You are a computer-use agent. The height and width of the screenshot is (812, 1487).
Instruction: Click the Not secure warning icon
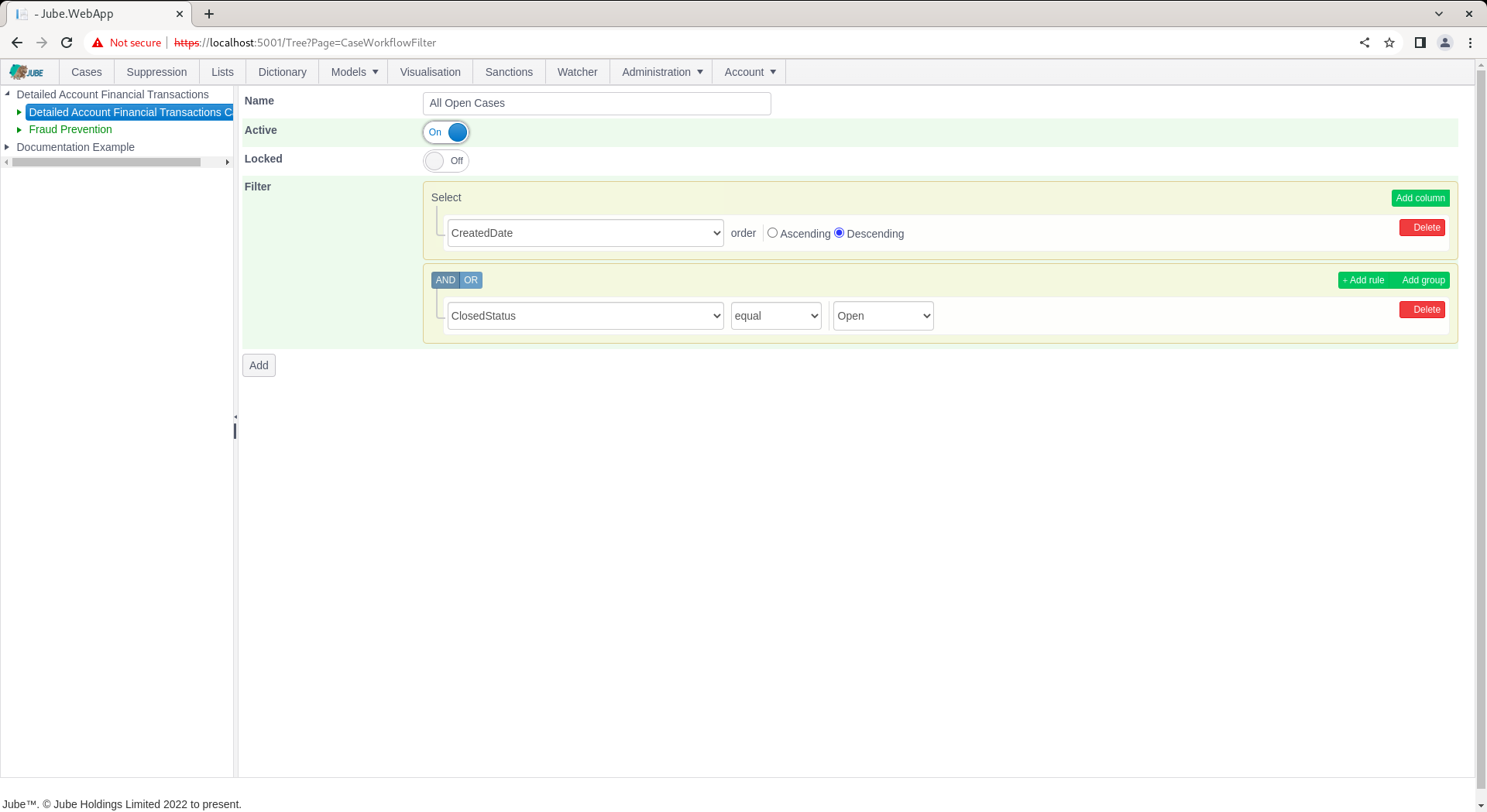[98, 43]
